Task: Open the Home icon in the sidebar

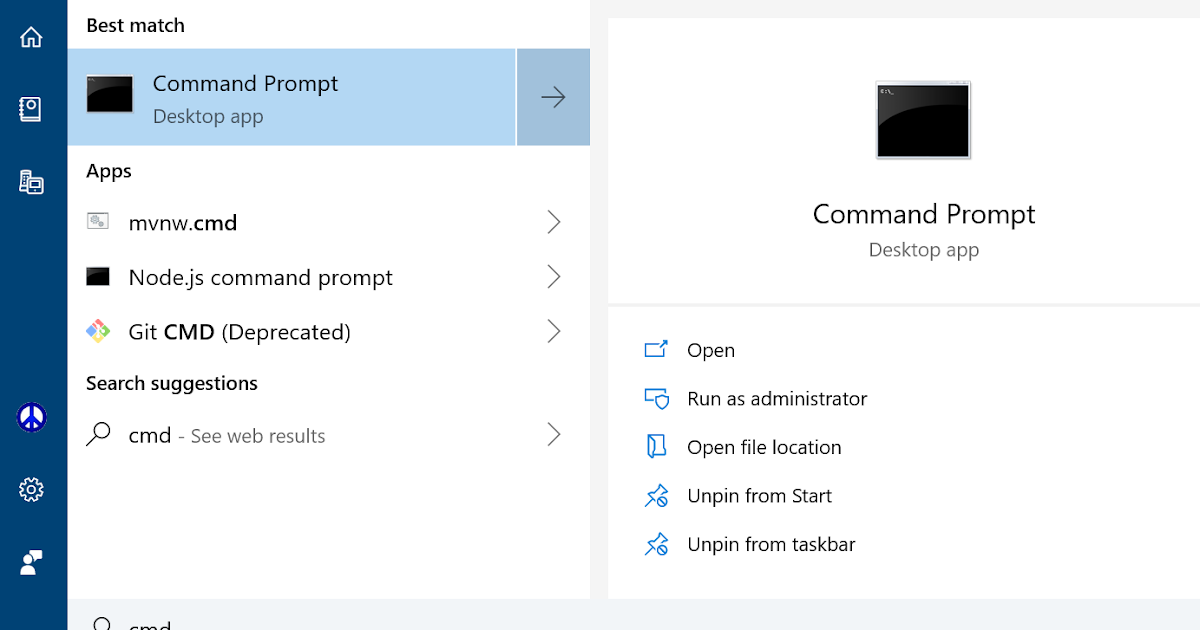Action: (31, 36)
